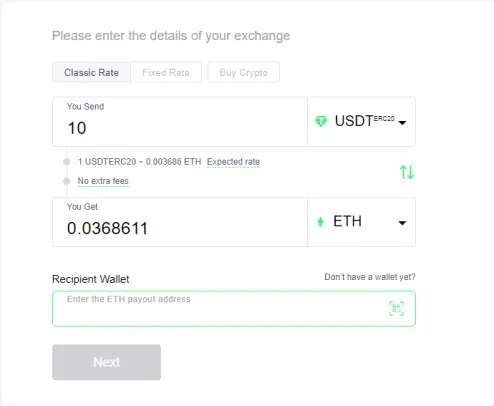Focus the You Get amount field
Screen dimensions: 494x406
pyautogui.click(x=180, y=222)
